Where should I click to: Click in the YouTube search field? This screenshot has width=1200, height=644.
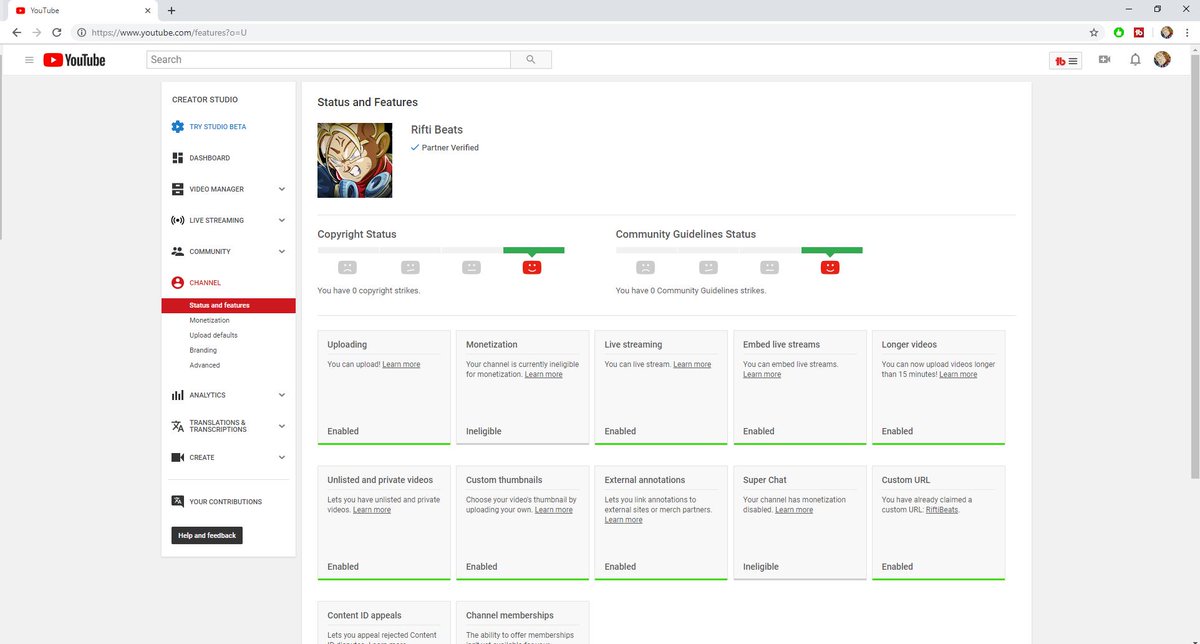[329, 60]
